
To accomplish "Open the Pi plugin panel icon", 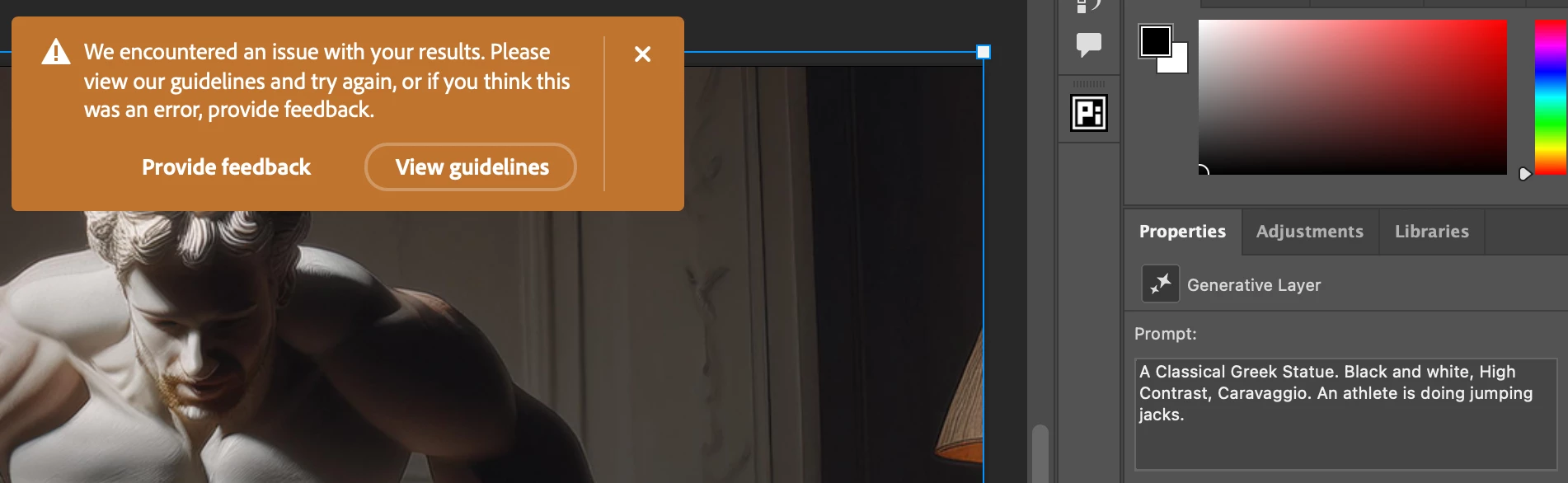I will point(1089,113).
